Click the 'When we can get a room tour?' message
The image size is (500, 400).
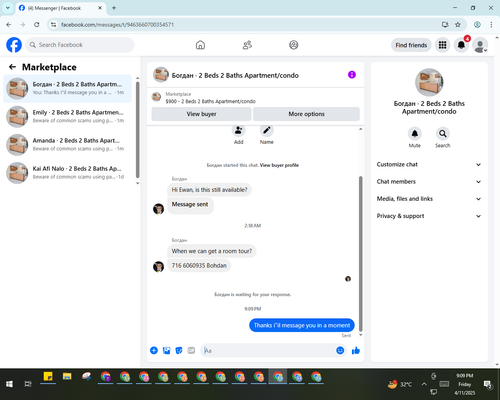212,251
